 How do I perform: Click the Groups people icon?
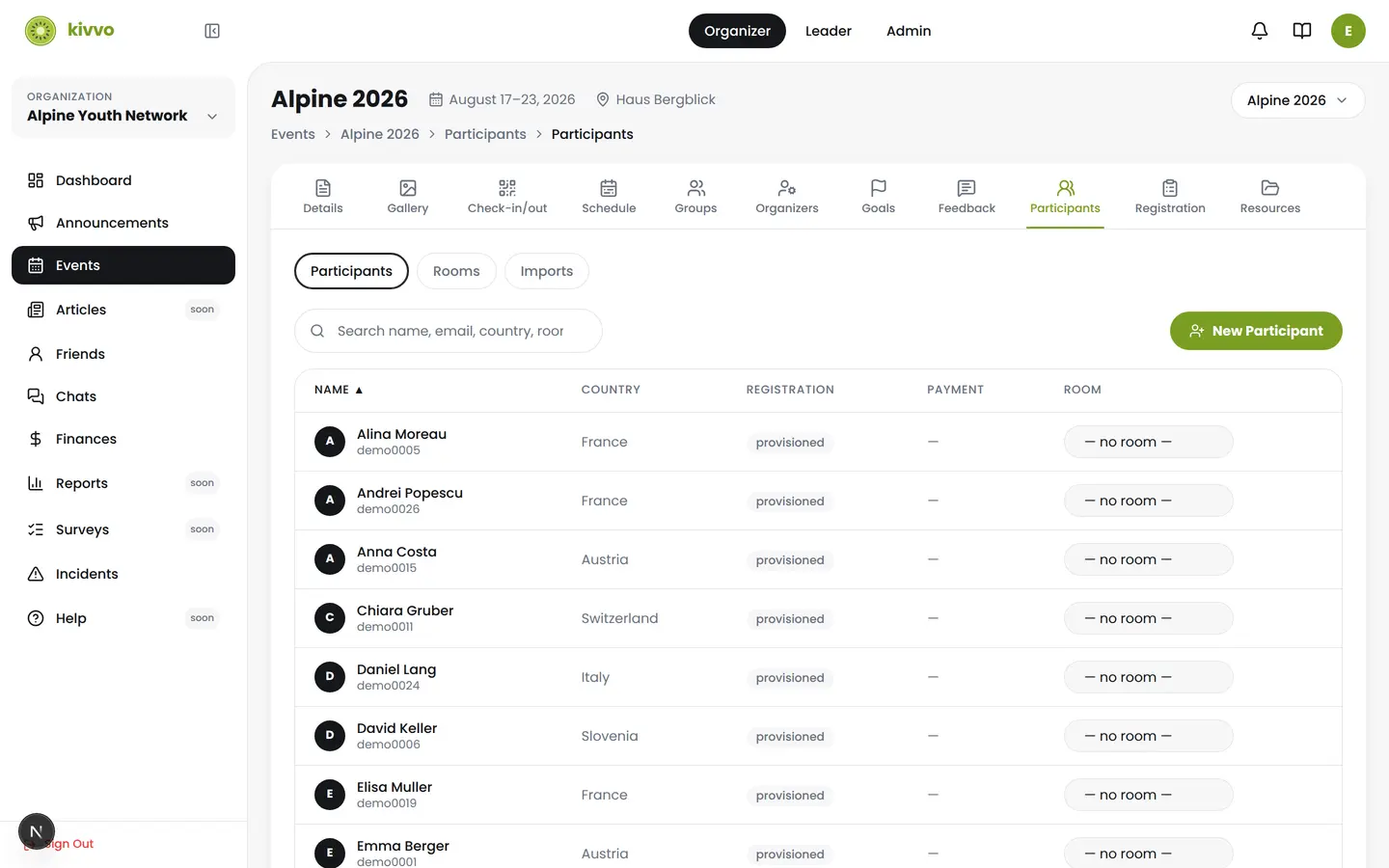pos(696,188)
